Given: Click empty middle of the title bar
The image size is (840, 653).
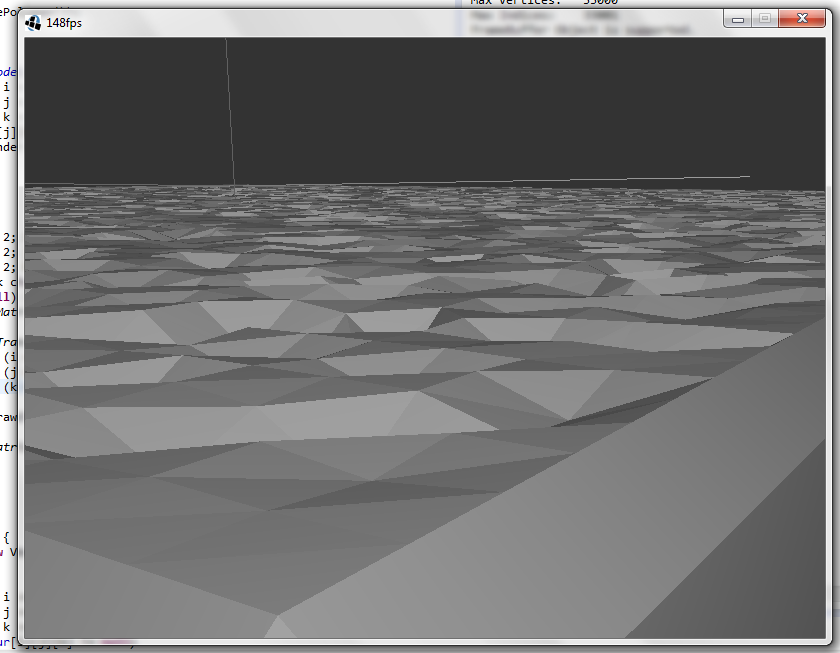Looking at the screenshot, I should point(400,22).
